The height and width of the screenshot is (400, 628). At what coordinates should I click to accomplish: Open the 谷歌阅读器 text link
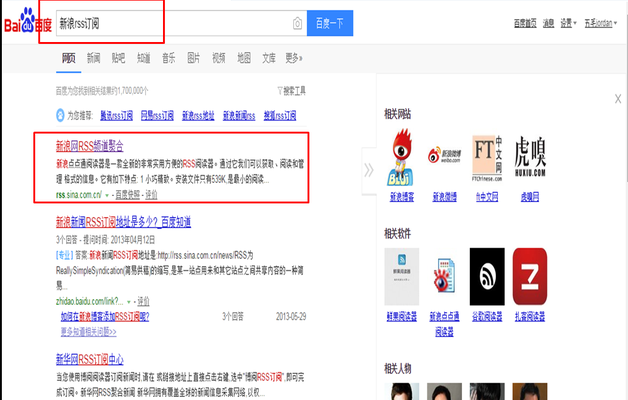coord(487,317)
